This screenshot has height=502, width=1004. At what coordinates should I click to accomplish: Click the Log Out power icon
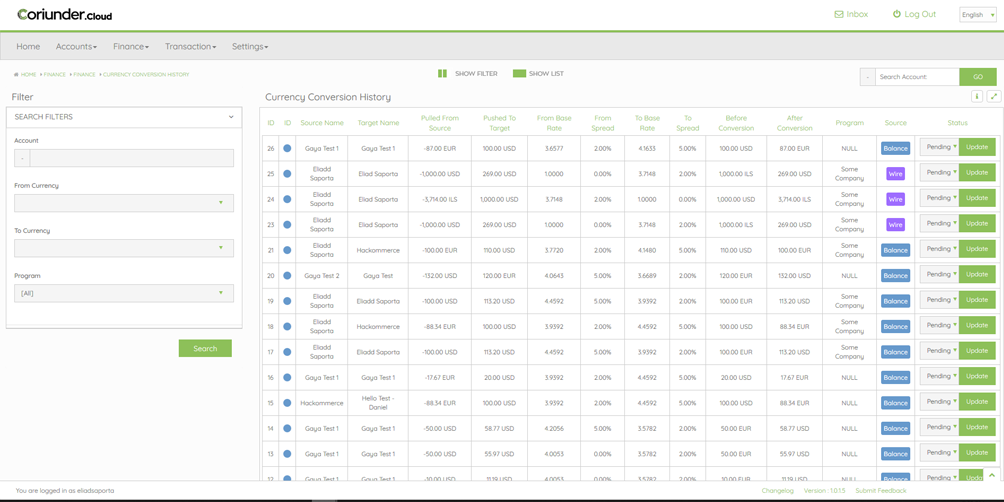(896, 14)
